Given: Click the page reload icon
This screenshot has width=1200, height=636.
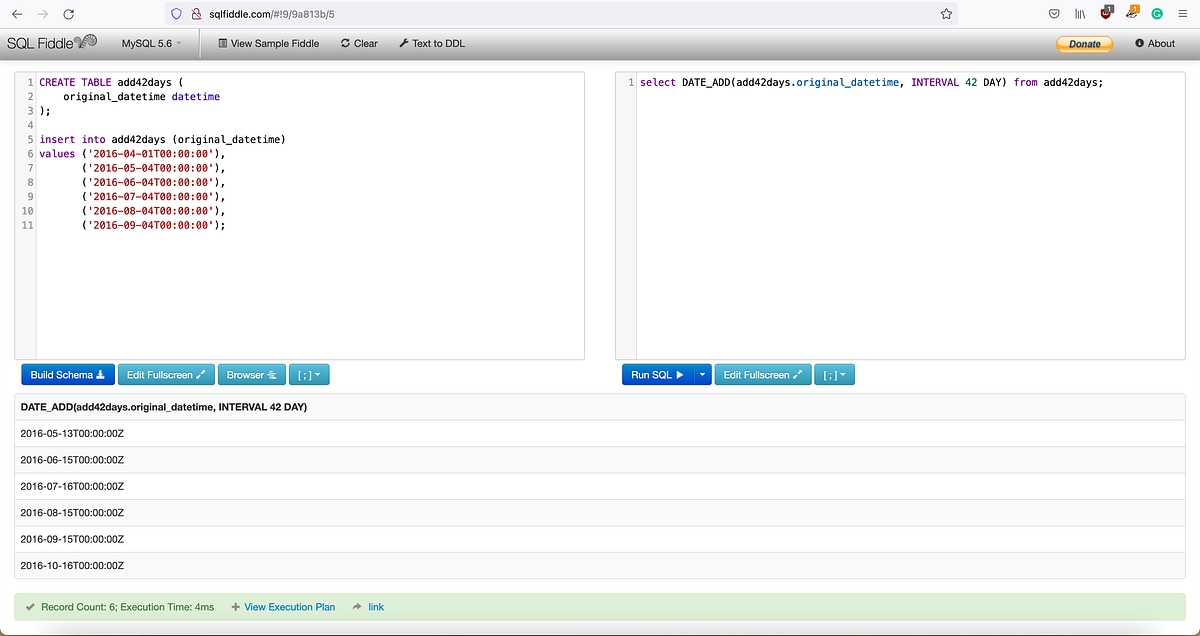Looking at the screenshot, I should pyautogui.click(x=68, y=14).
